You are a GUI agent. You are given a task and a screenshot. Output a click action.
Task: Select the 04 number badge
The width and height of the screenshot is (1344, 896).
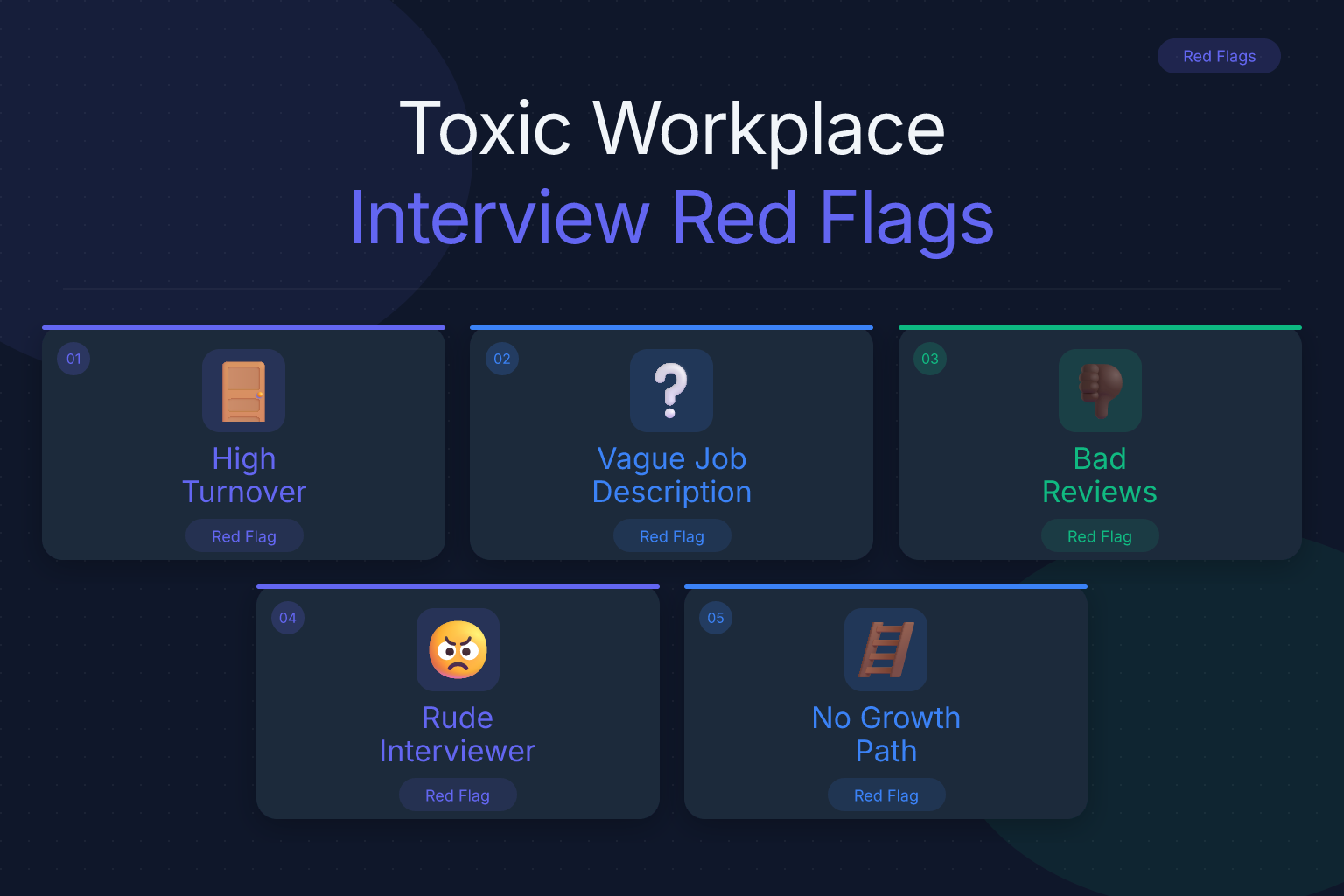(288, 618)
